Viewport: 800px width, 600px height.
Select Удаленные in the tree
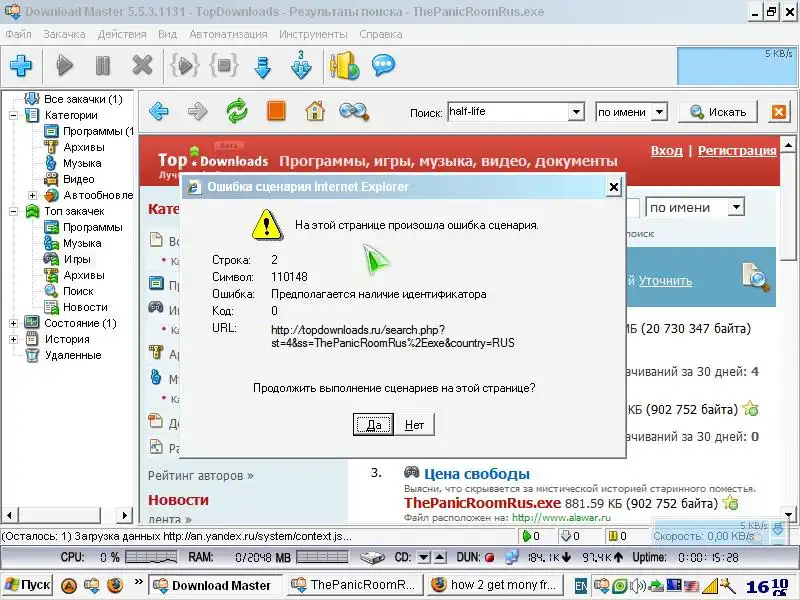73,355
